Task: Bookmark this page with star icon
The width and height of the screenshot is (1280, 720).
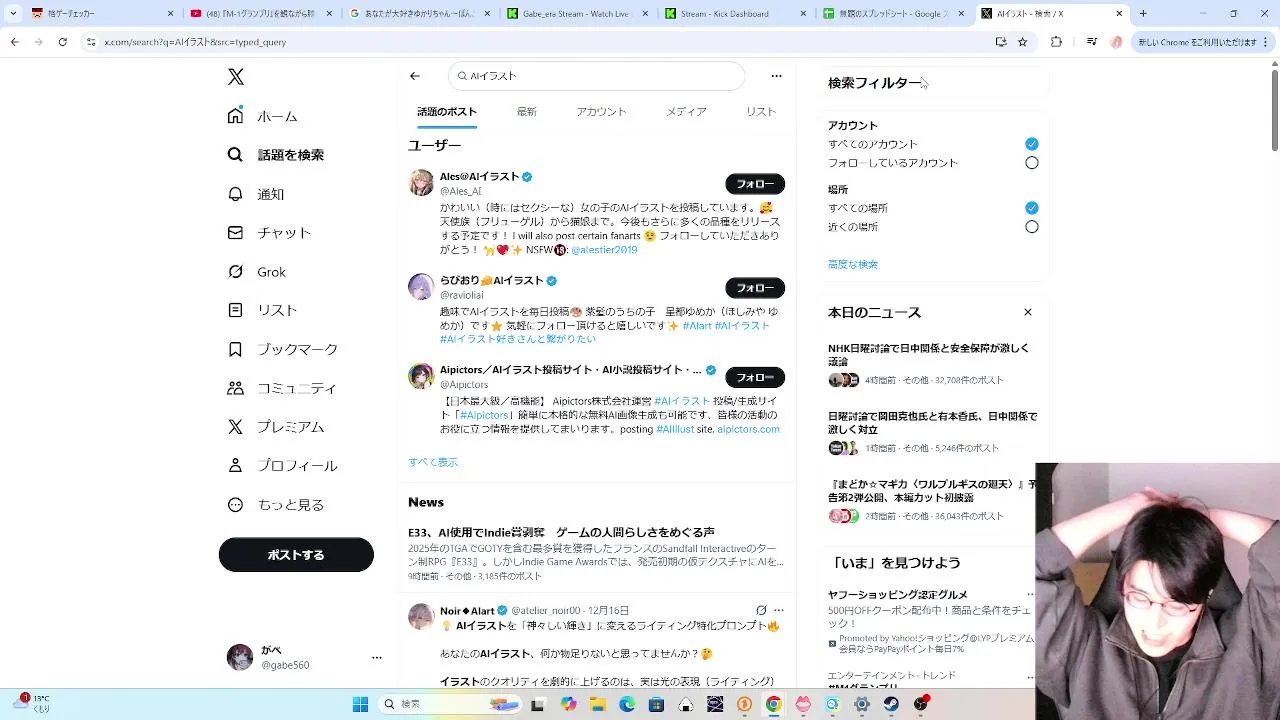Action: (x=1022, y=42)
